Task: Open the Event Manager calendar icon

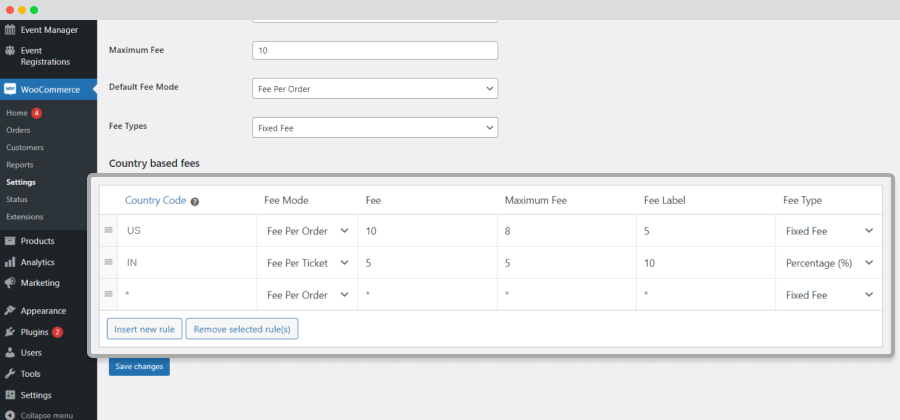Action: pyautogui.click(x=9, y=30)
